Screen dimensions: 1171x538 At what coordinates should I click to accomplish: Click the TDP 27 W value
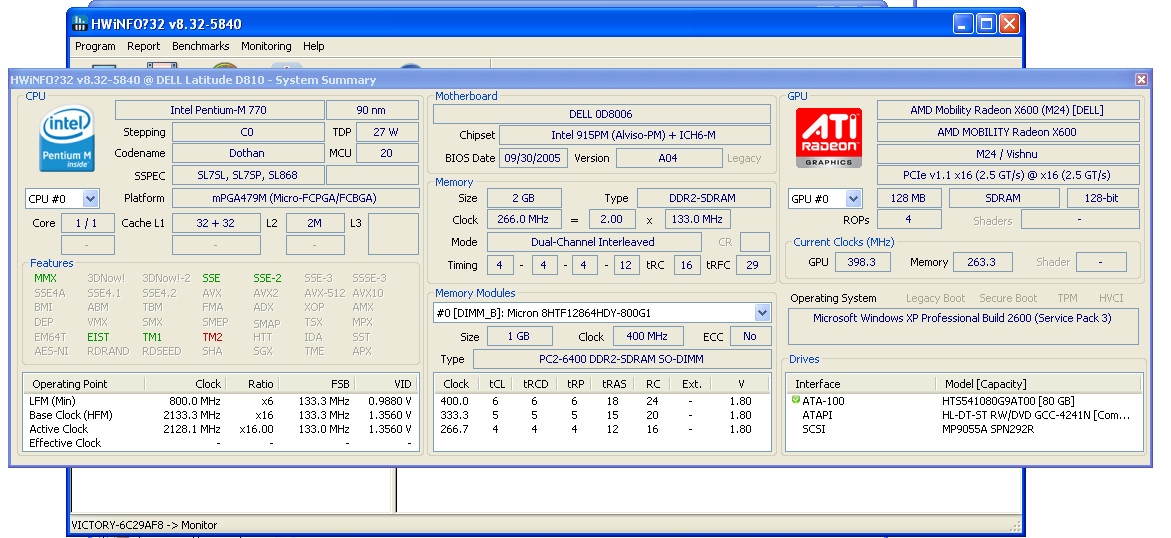click(387, 132)
